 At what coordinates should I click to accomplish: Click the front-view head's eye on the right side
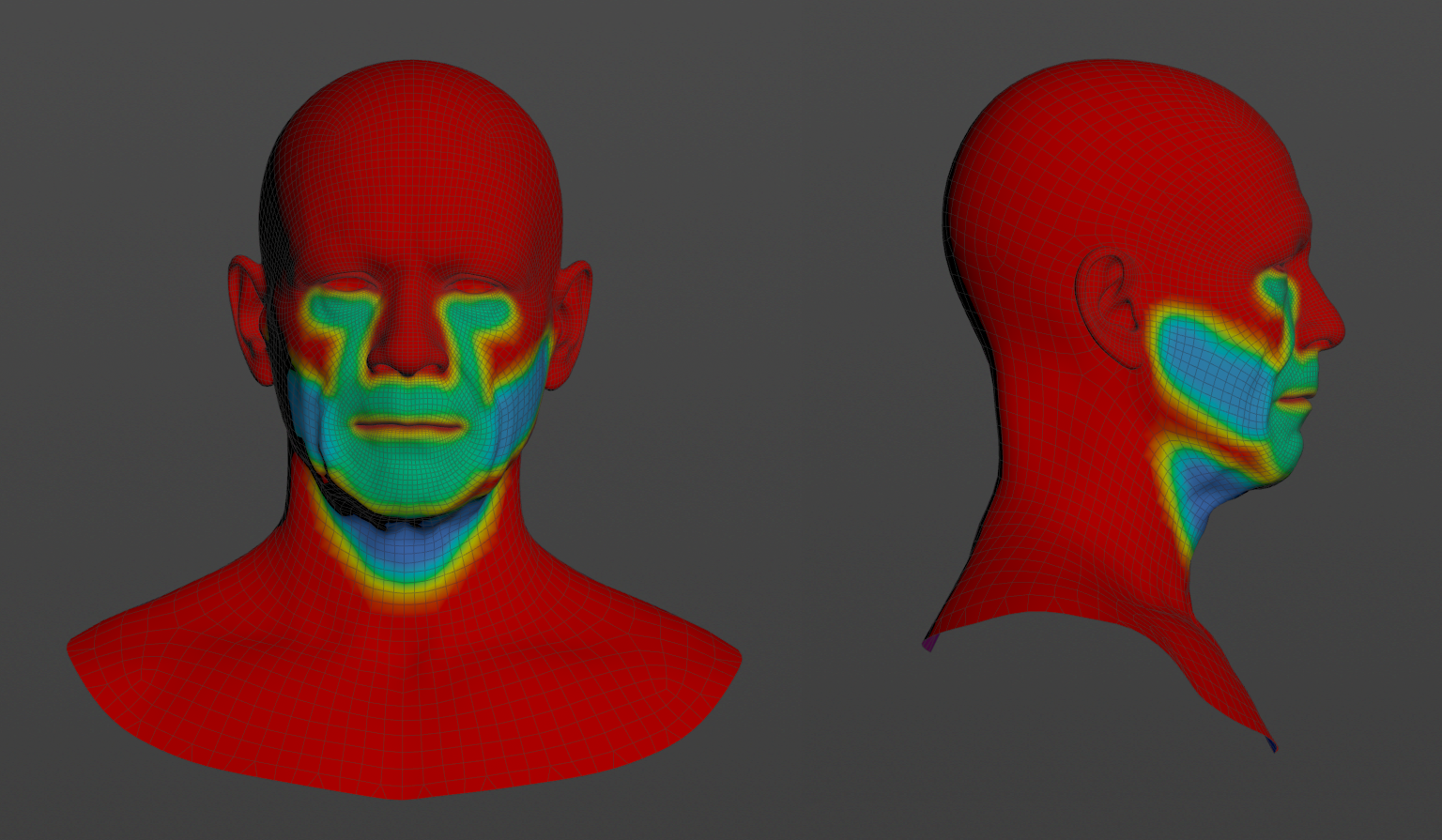(x=472, y=284)
